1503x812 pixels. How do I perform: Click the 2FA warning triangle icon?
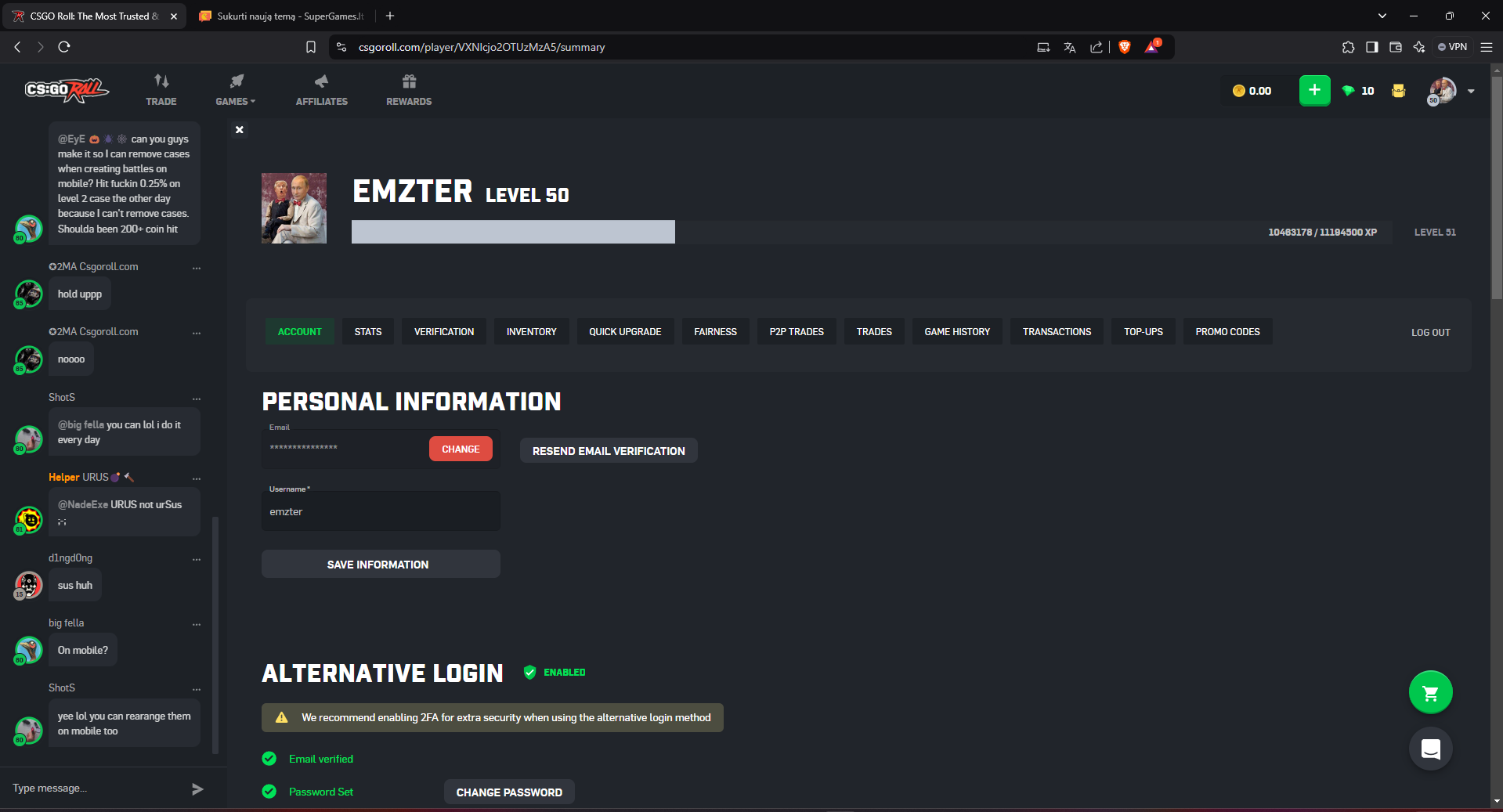pyautogui.click(x=282, y=718)
